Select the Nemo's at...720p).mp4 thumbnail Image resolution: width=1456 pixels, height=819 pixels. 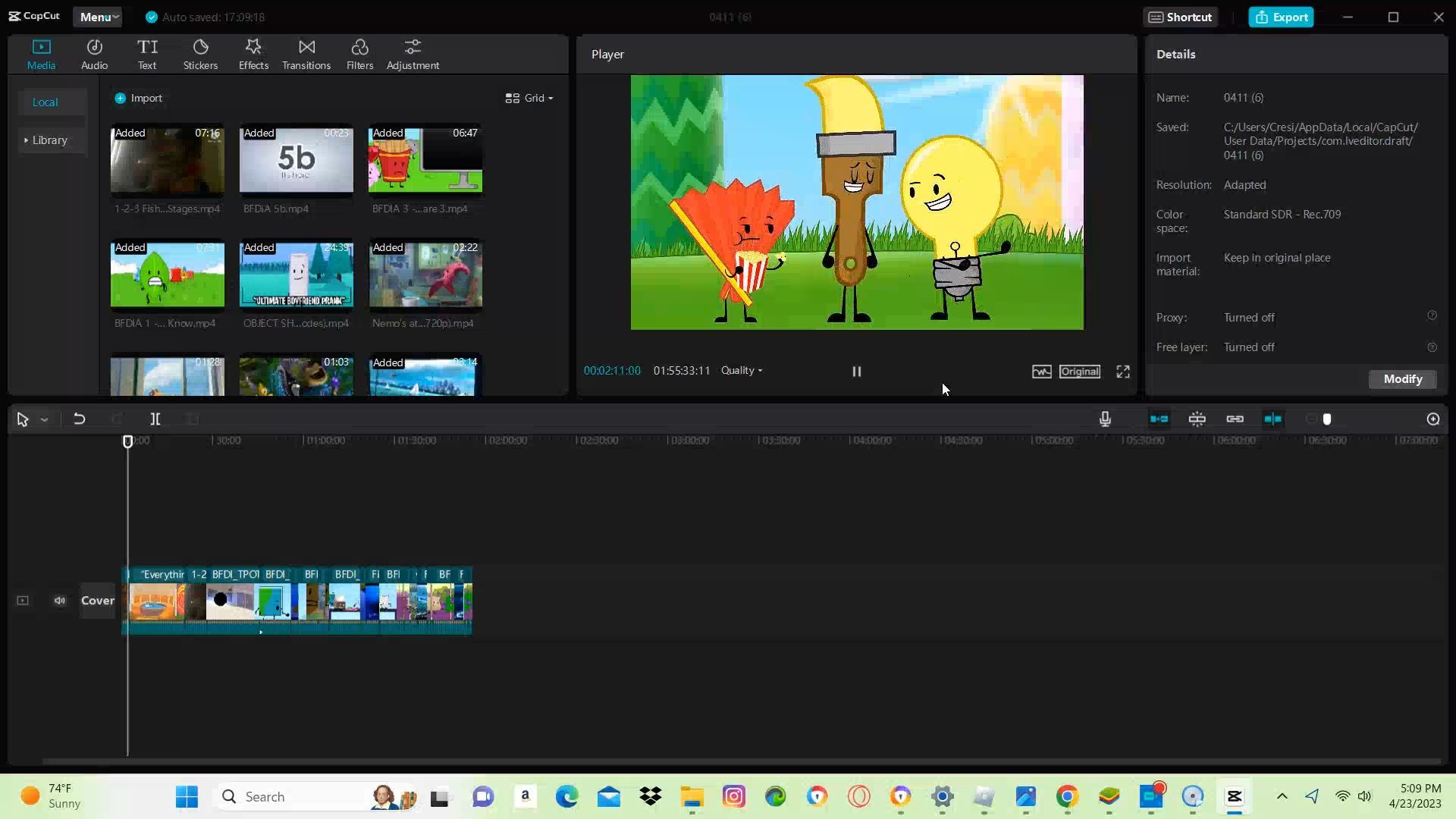pyautogui.click(x=425, y=274)
